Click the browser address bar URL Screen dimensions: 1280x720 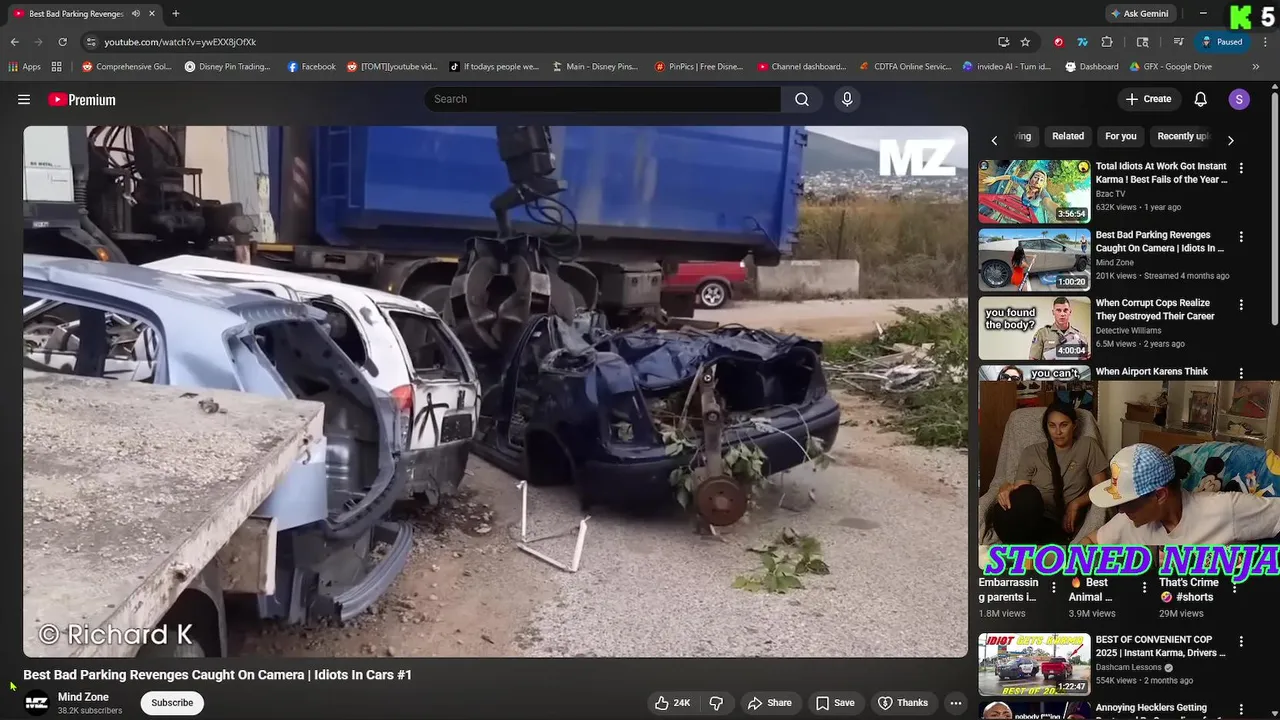point(180,42)
